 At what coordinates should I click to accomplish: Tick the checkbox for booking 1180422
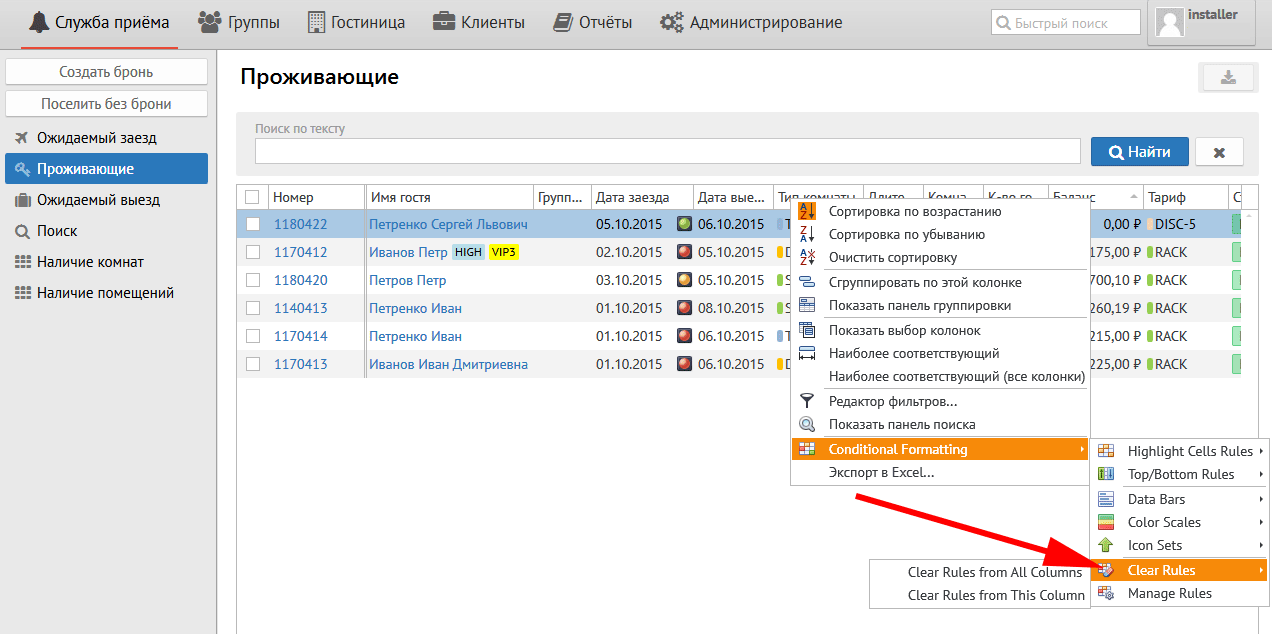tap(253, 224)
